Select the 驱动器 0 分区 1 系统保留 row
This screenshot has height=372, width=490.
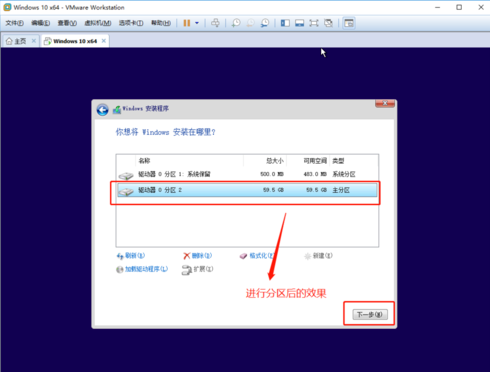tap(247, 174)
